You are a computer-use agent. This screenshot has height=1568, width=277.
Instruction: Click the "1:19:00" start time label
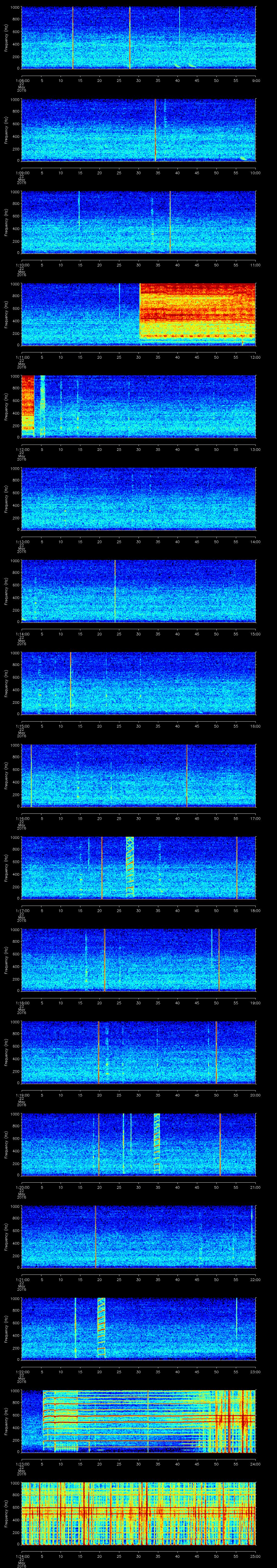tap(22, 1095)
